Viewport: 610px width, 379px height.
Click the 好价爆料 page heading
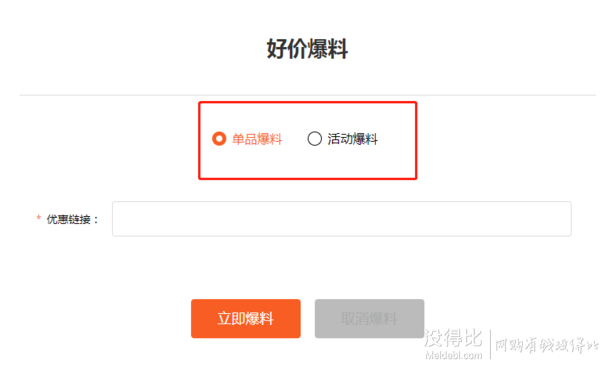(x=307, y=49)
